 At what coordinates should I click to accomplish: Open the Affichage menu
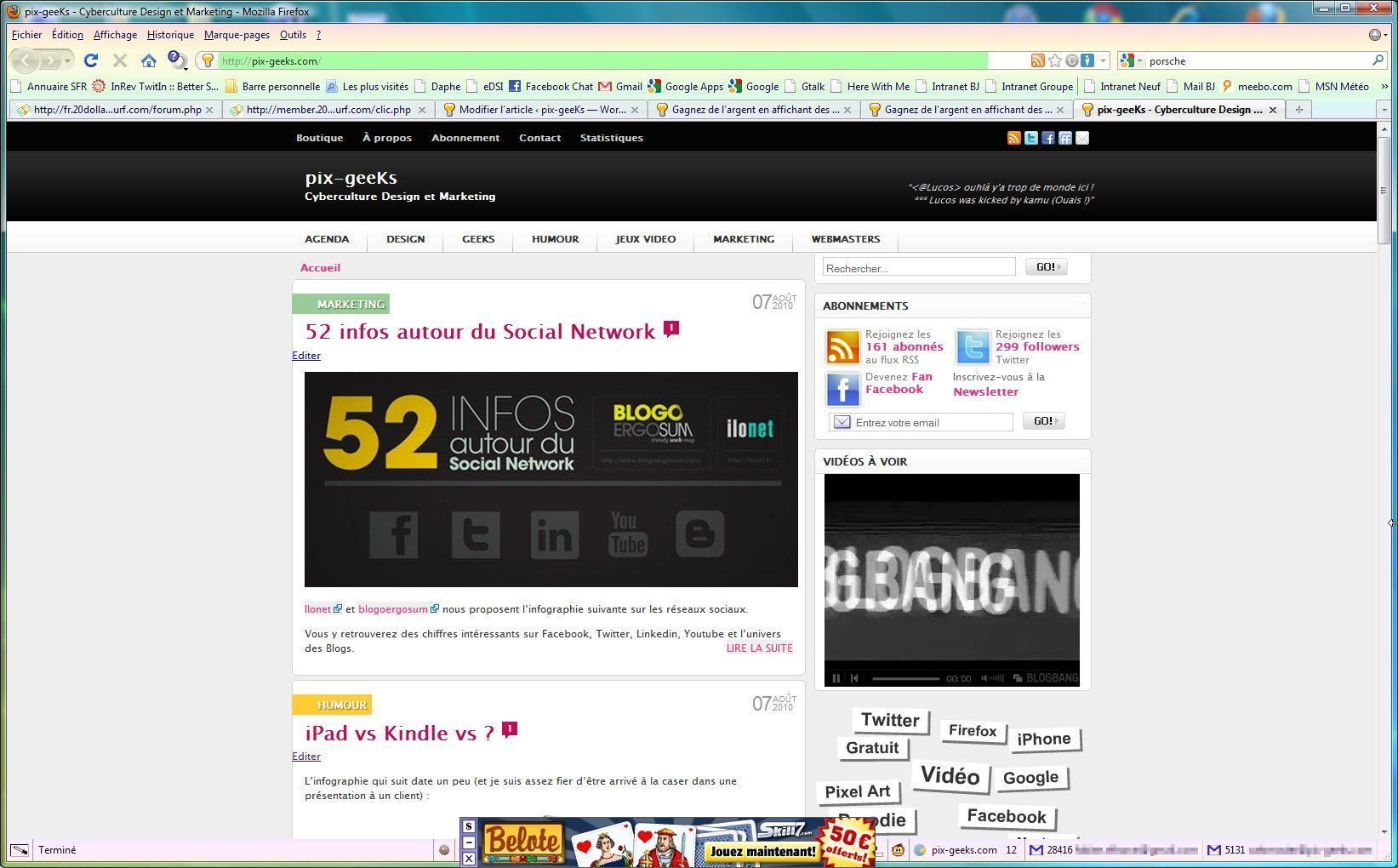tap(115, 35)
